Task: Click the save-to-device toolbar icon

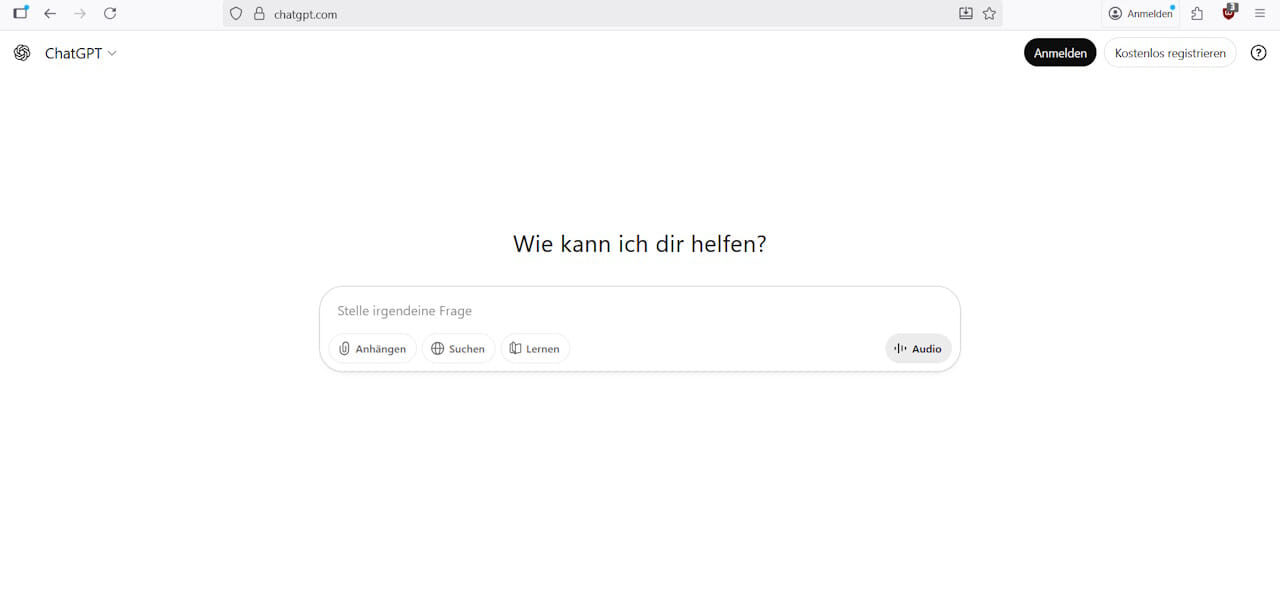Action: (965, 13)
